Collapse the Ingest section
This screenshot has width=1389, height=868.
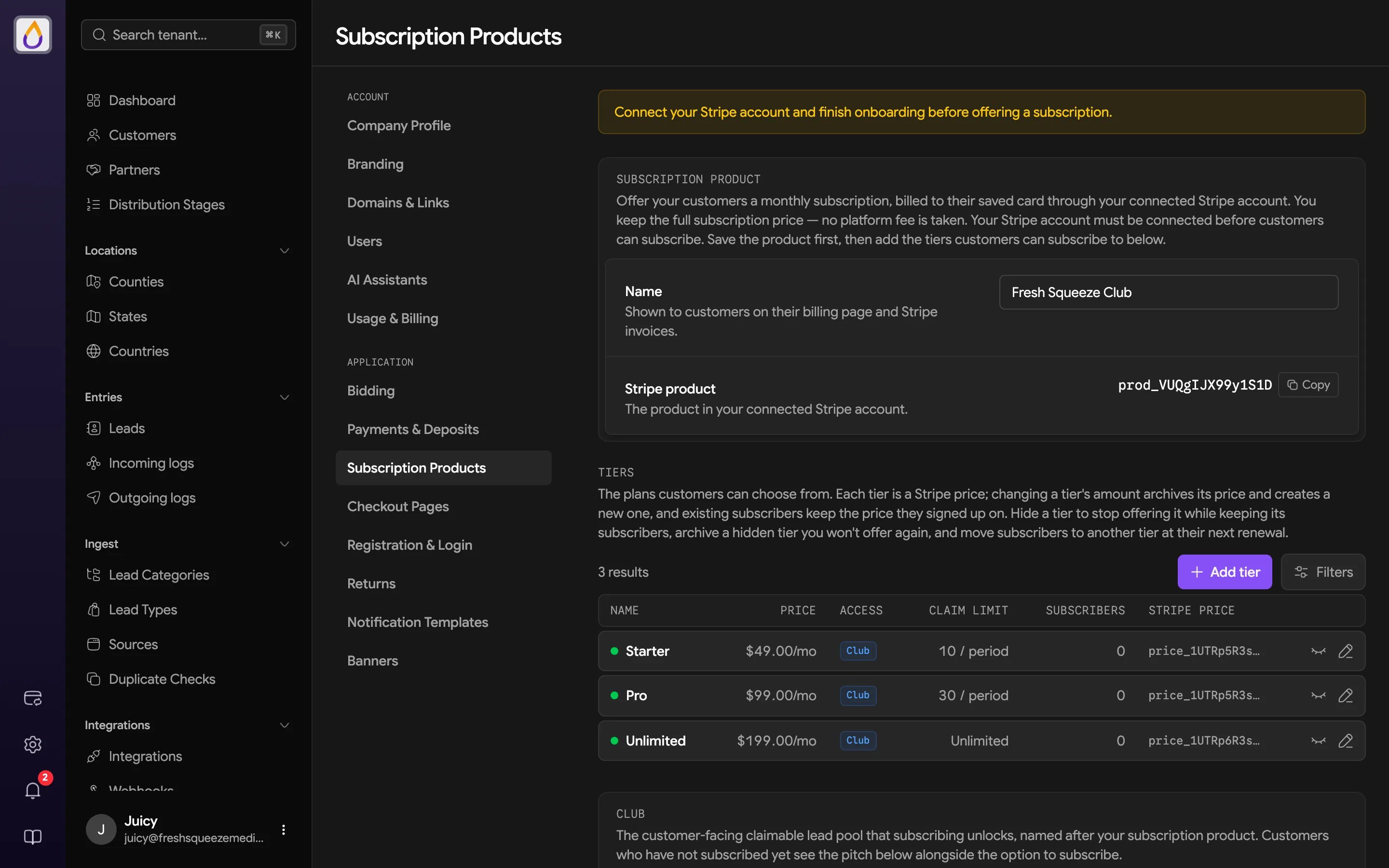click(284, 543)
